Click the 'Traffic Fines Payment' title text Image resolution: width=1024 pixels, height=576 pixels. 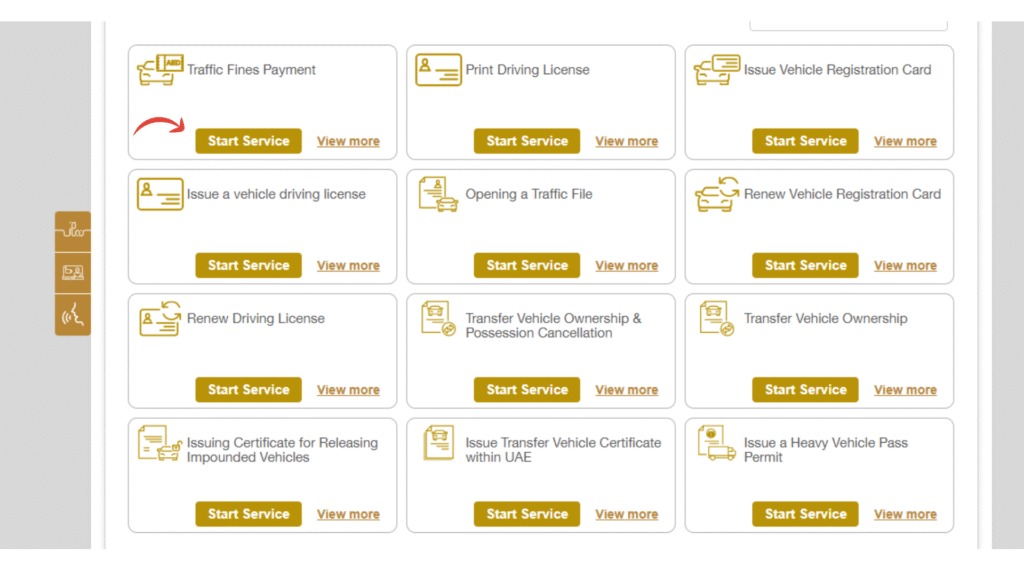tap(251, 70)
